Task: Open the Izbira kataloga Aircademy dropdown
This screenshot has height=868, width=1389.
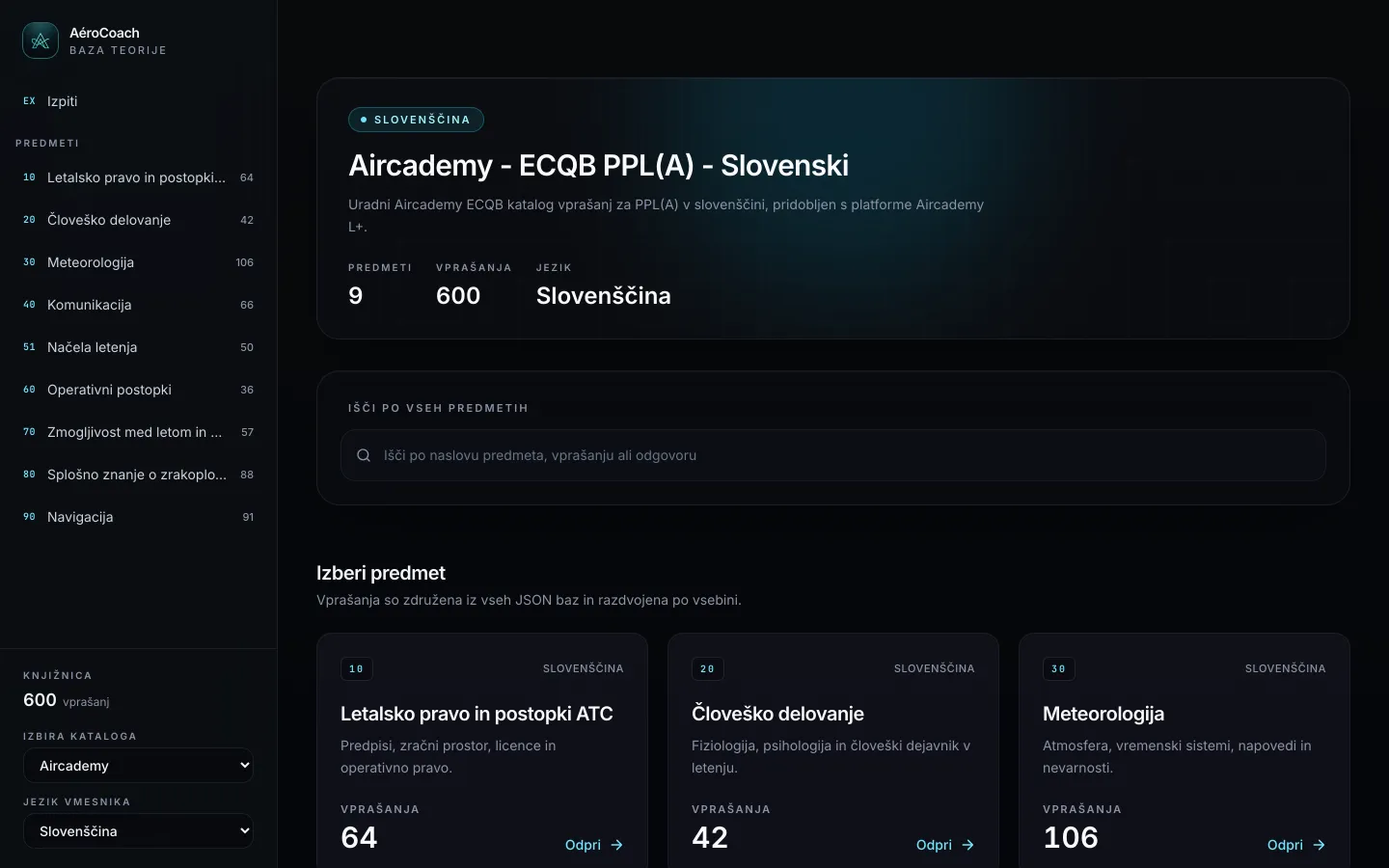Action: tap(138, 766)
